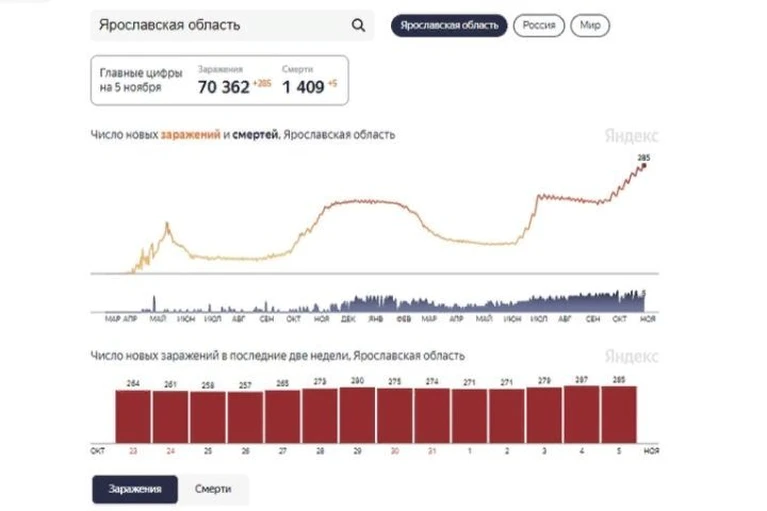This screenshot has width=767, height=511.
Task: Click the 285 endpoint marker on line chart
Action: (x=644, y=166)
